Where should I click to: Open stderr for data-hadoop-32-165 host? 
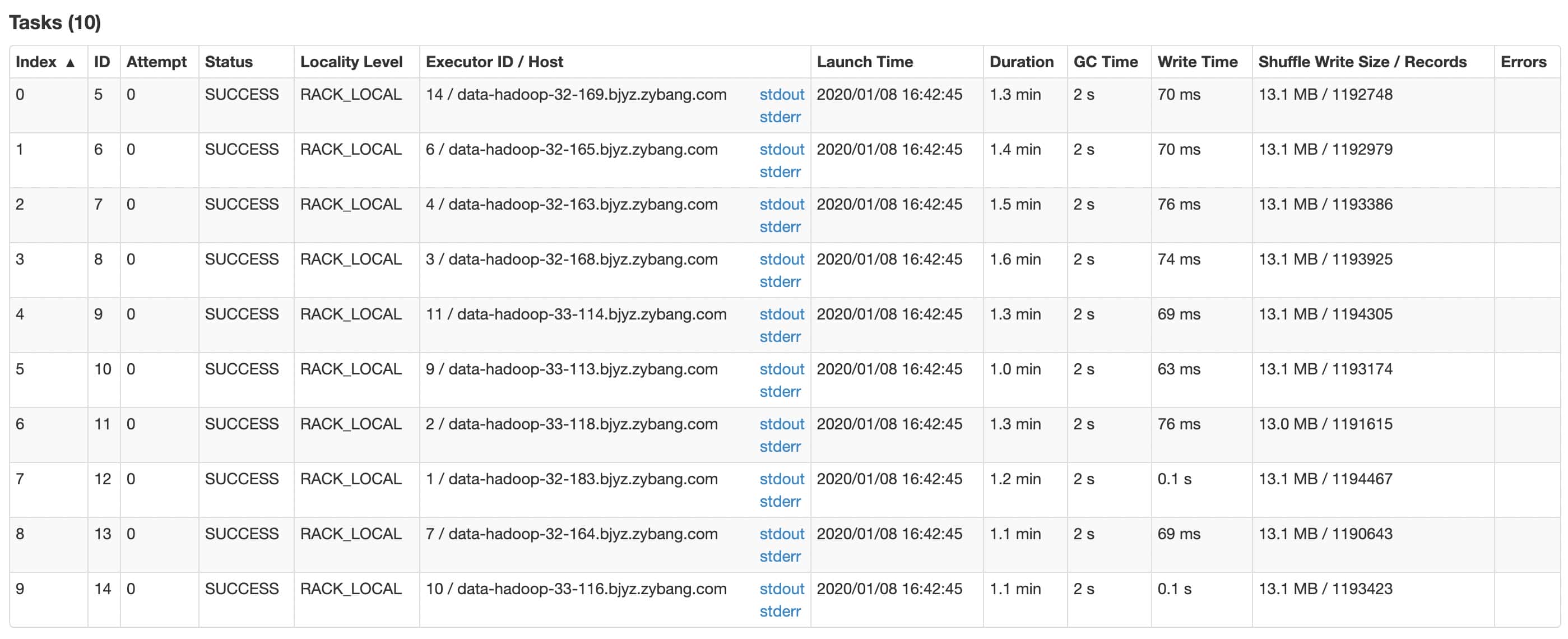pos(780,172)
